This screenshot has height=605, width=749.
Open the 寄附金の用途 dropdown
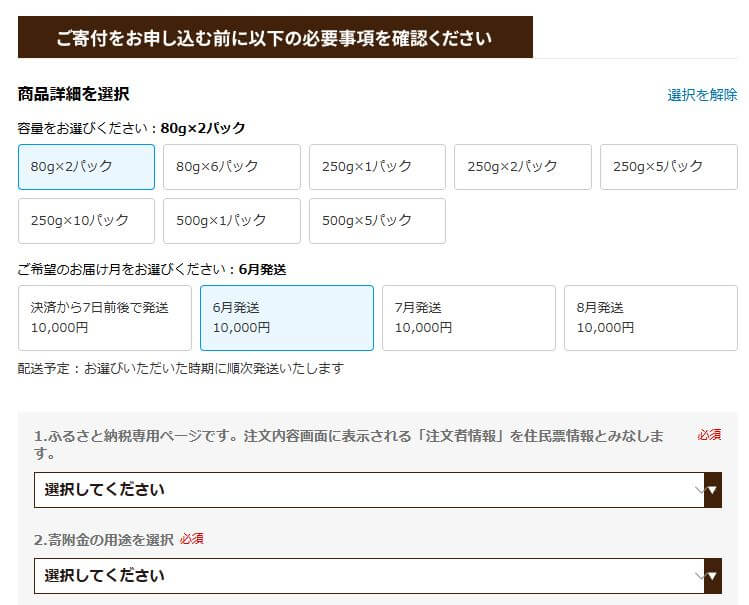coord(378,576)
